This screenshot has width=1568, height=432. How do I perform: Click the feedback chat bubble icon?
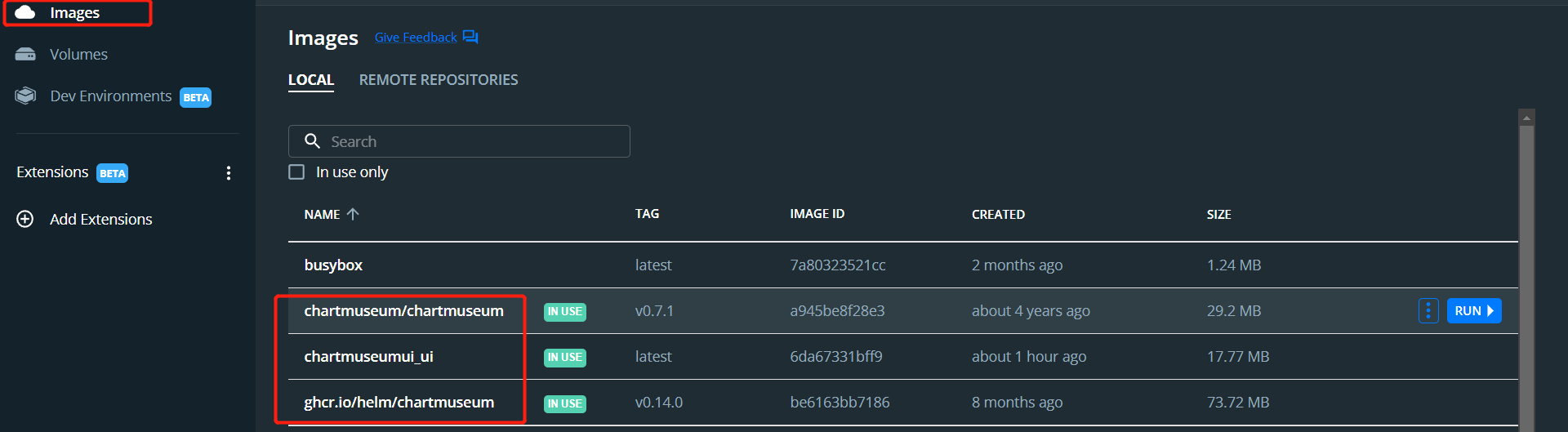470,38
